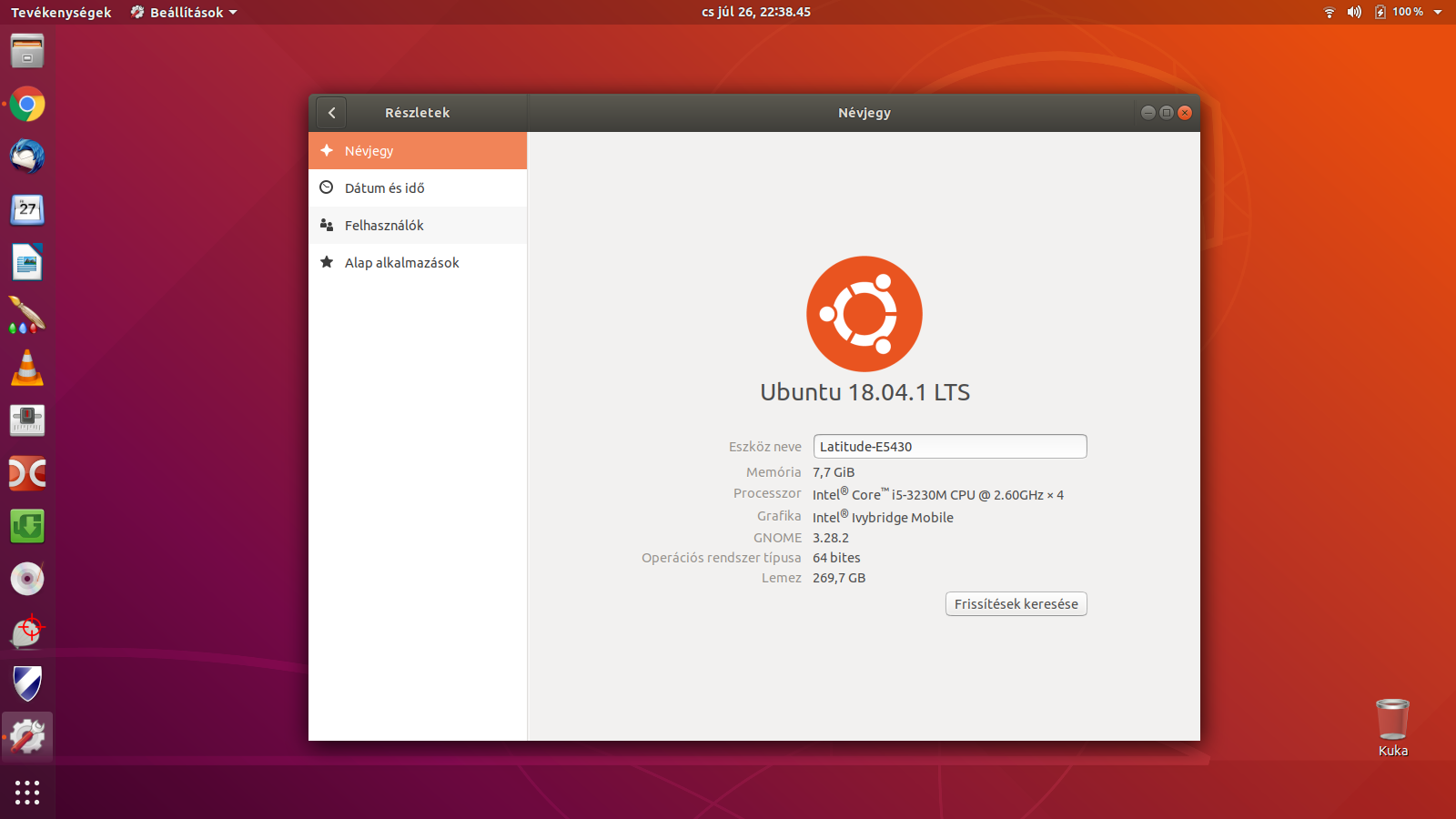Open the Beállítások app menu
The image size is (1456, 819).
pyautogui.click(x=184, y=12)
